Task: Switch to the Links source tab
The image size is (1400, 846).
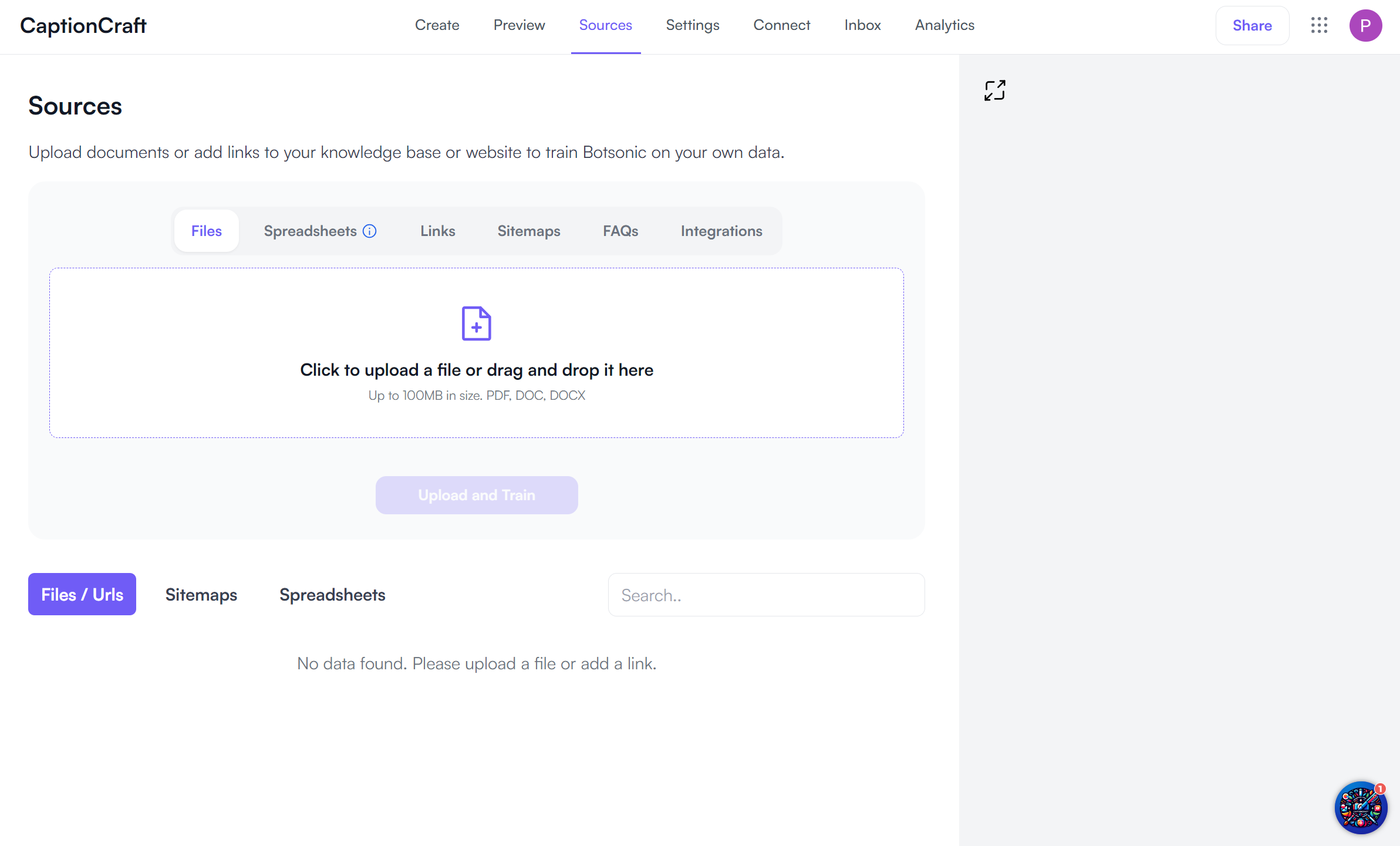Action: [437, 231]
